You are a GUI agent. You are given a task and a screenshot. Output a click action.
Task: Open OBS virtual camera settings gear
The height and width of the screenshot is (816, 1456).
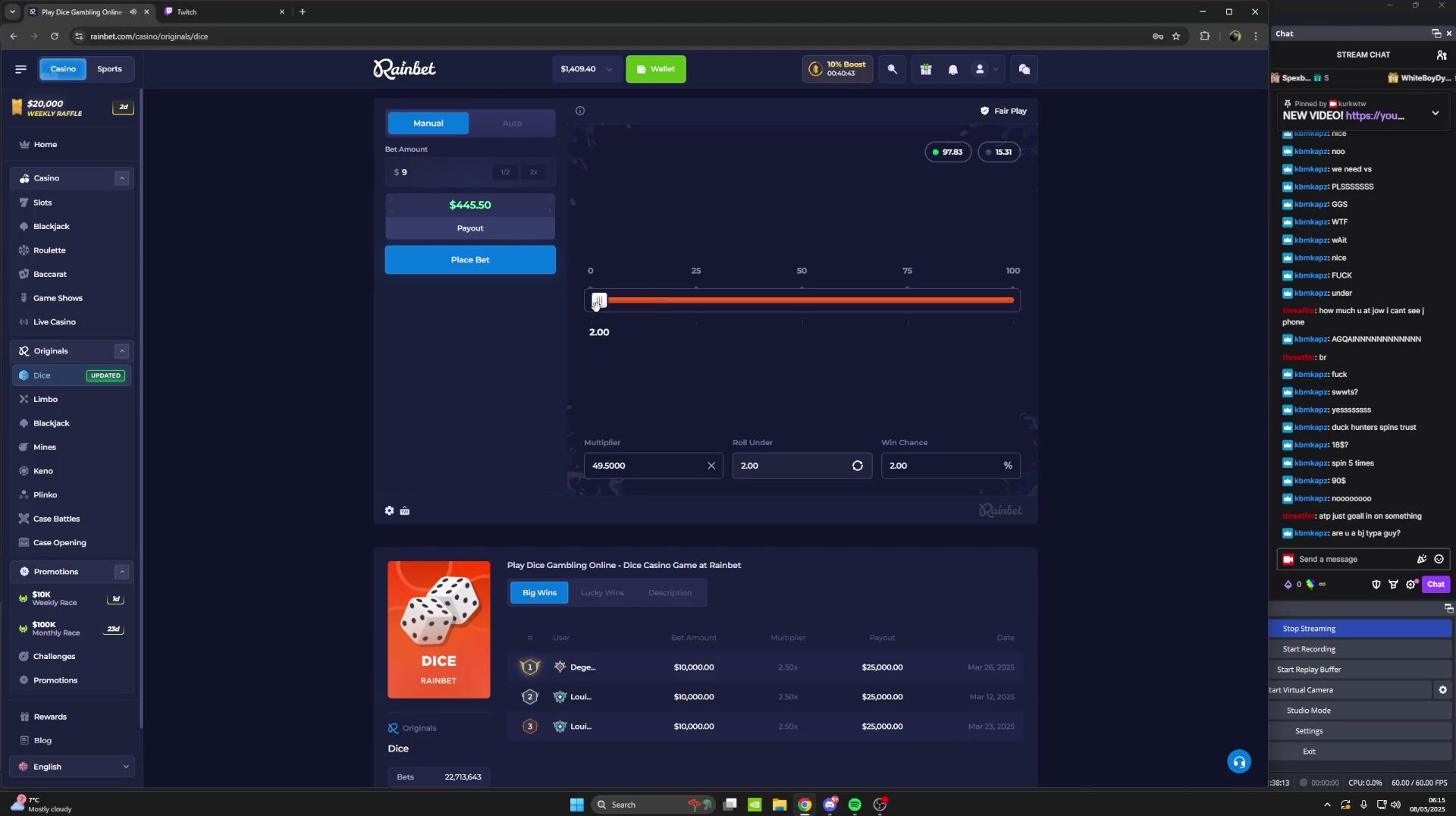tap(1442, 690)
